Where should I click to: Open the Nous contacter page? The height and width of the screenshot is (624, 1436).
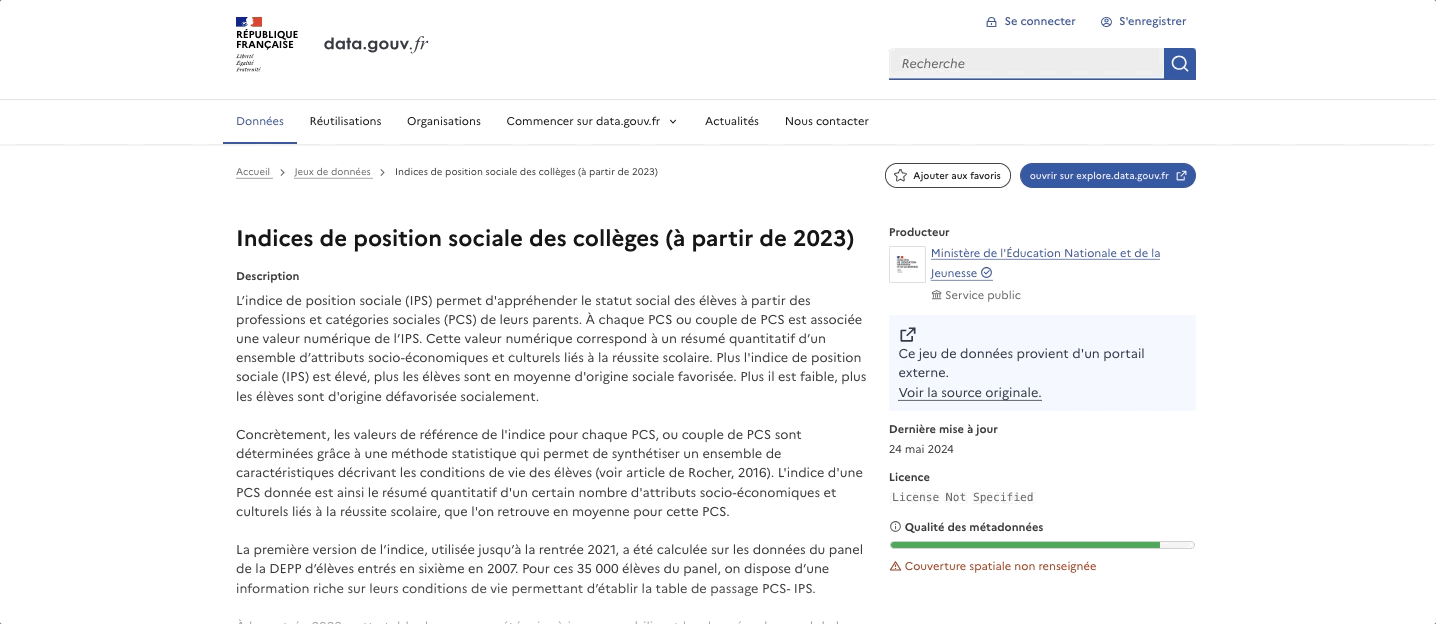826,121
